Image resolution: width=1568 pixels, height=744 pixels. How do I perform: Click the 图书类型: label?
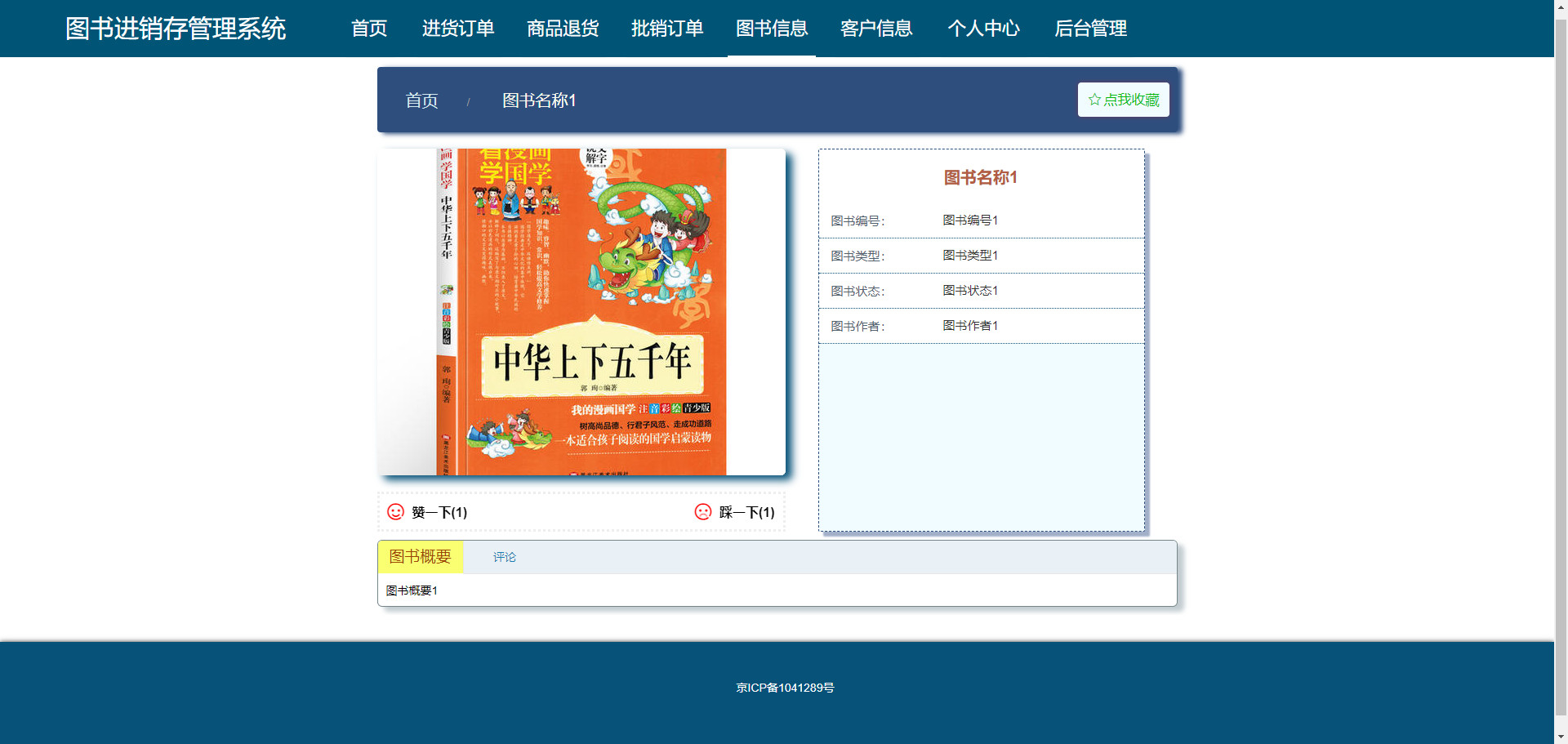(x=857, y=256)
